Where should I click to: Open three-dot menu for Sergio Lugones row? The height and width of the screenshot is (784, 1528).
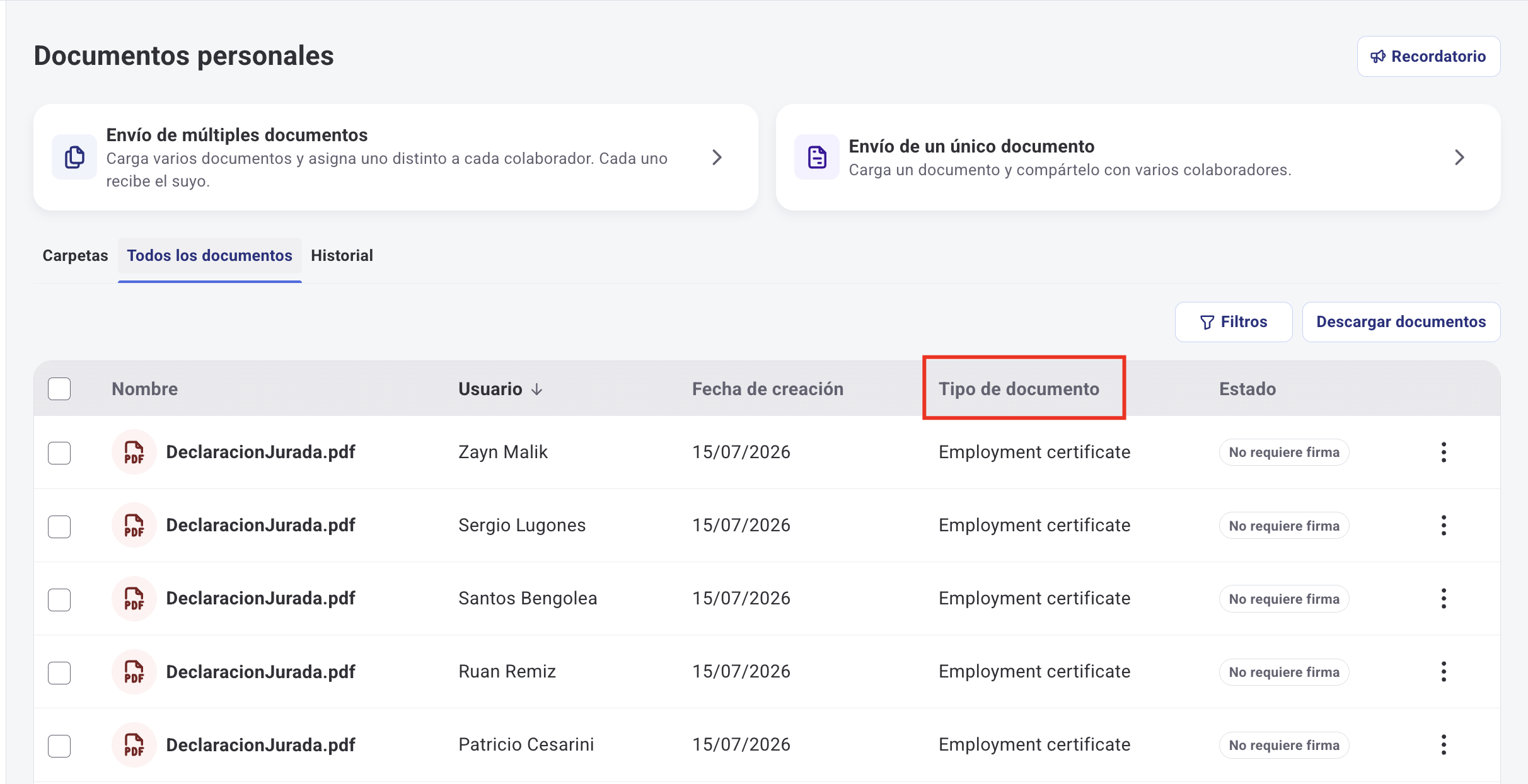[1444, 526]
